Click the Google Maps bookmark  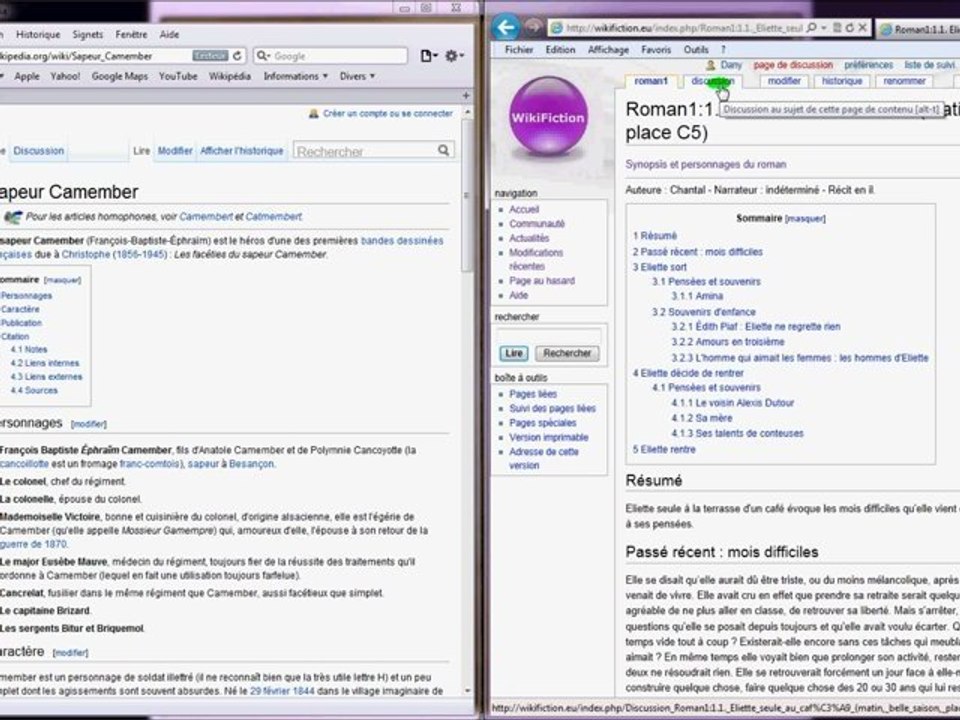pyautogui.click(x=119, y=76)
